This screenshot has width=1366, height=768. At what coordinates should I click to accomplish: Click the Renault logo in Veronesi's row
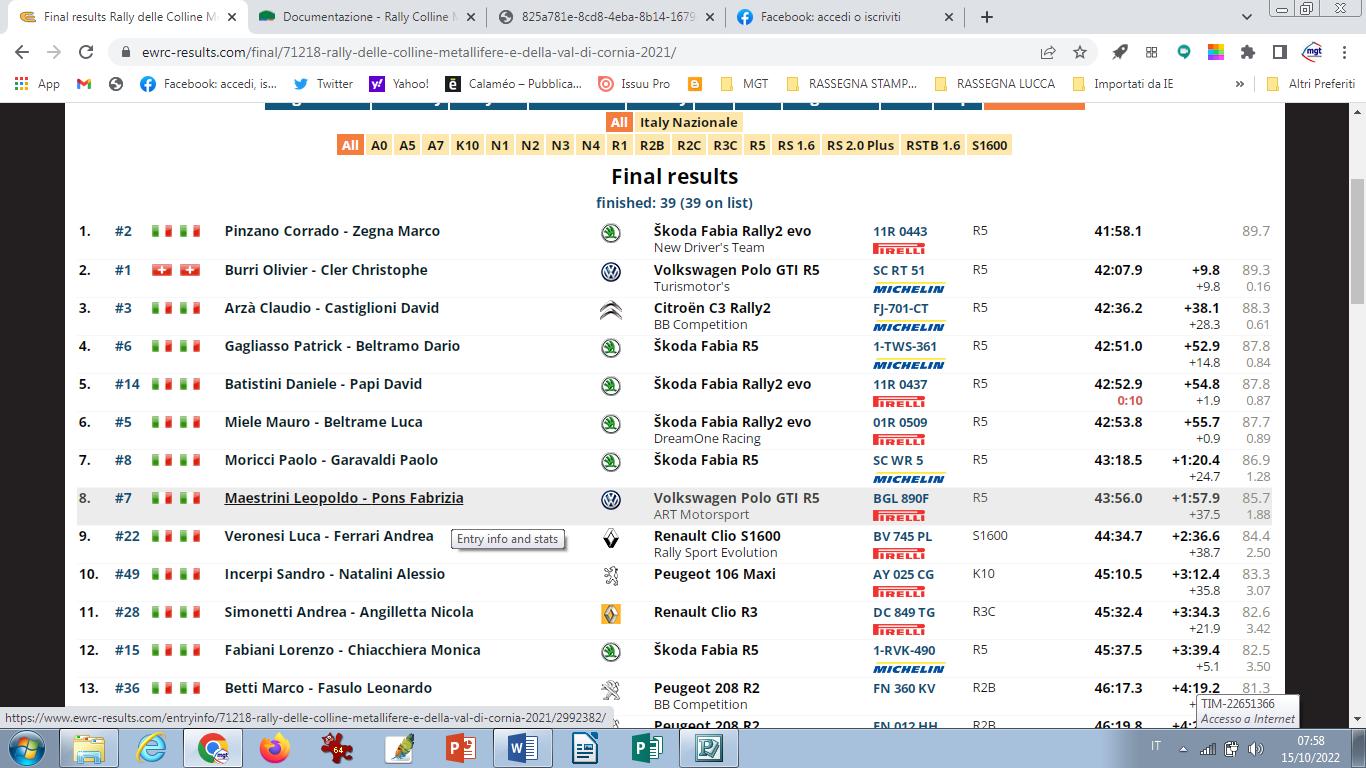[x=610, y=539]
